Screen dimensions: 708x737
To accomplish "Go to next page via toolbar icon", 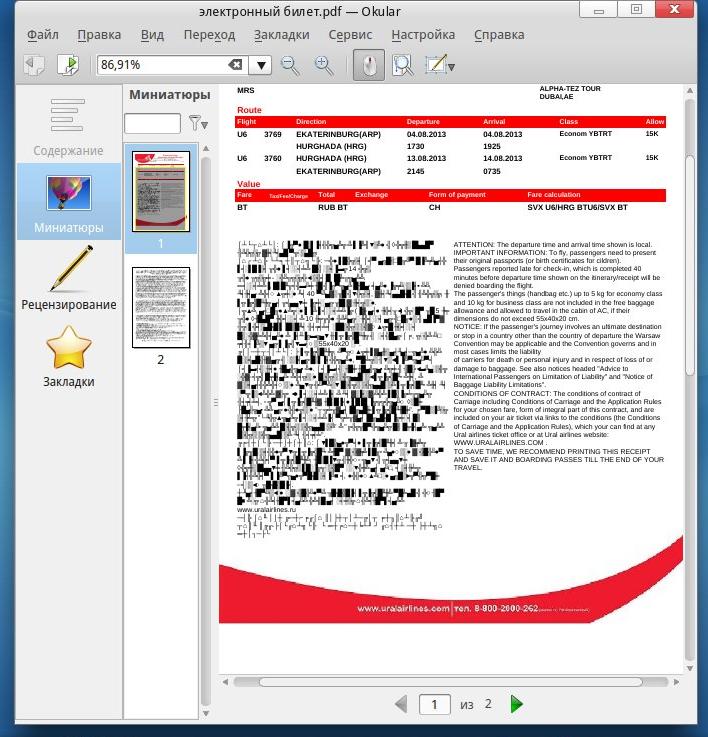I will point(69,65).
